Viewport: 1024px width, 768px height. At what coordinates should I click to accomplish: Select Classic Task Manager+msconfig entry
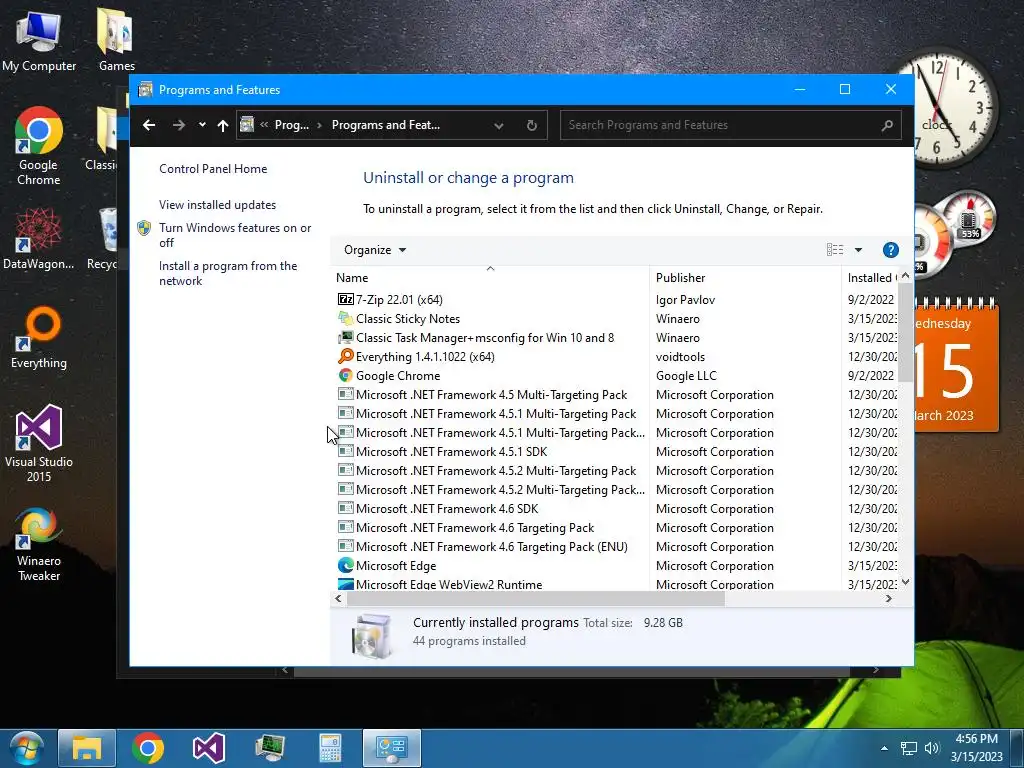pos(485,337)
